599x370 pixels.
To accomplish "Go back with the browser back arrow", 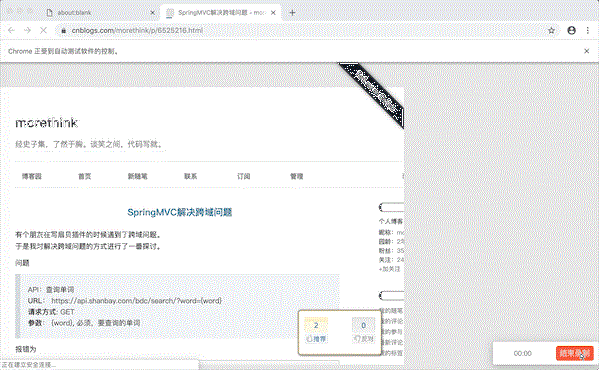I will 11,30.
